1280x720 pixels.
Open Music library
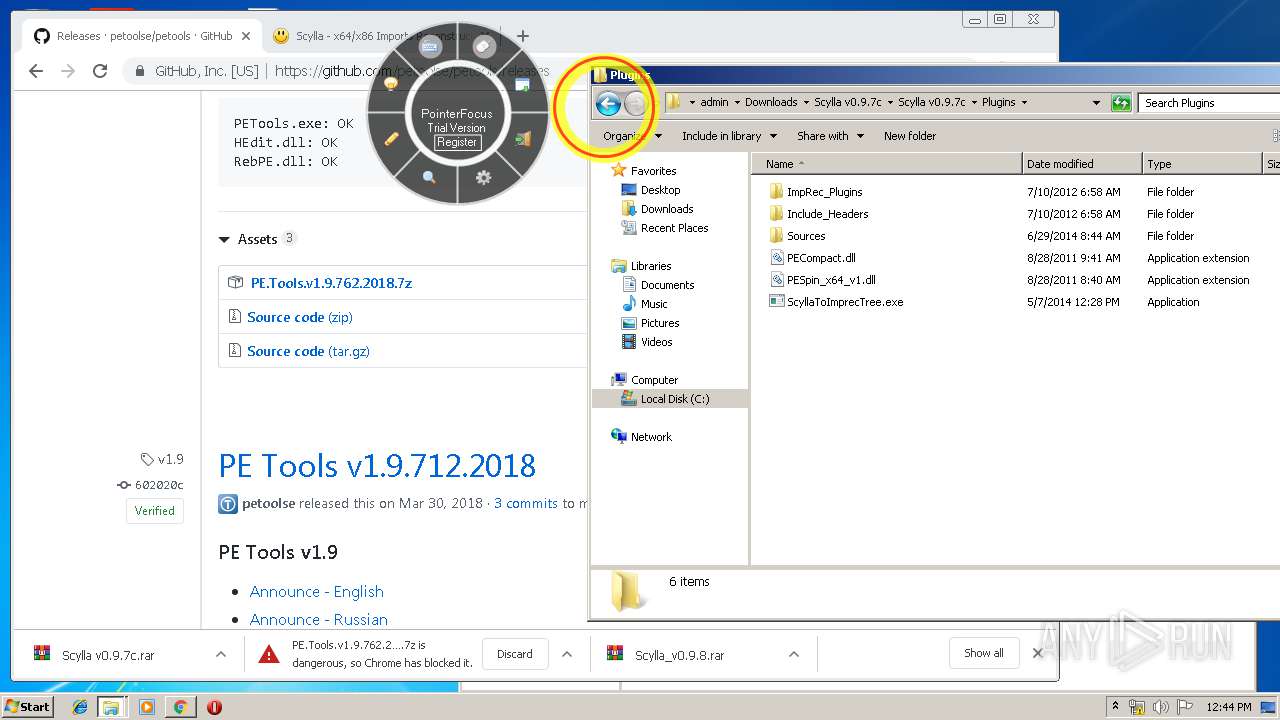pyautogui.click(x=654, y=304)
